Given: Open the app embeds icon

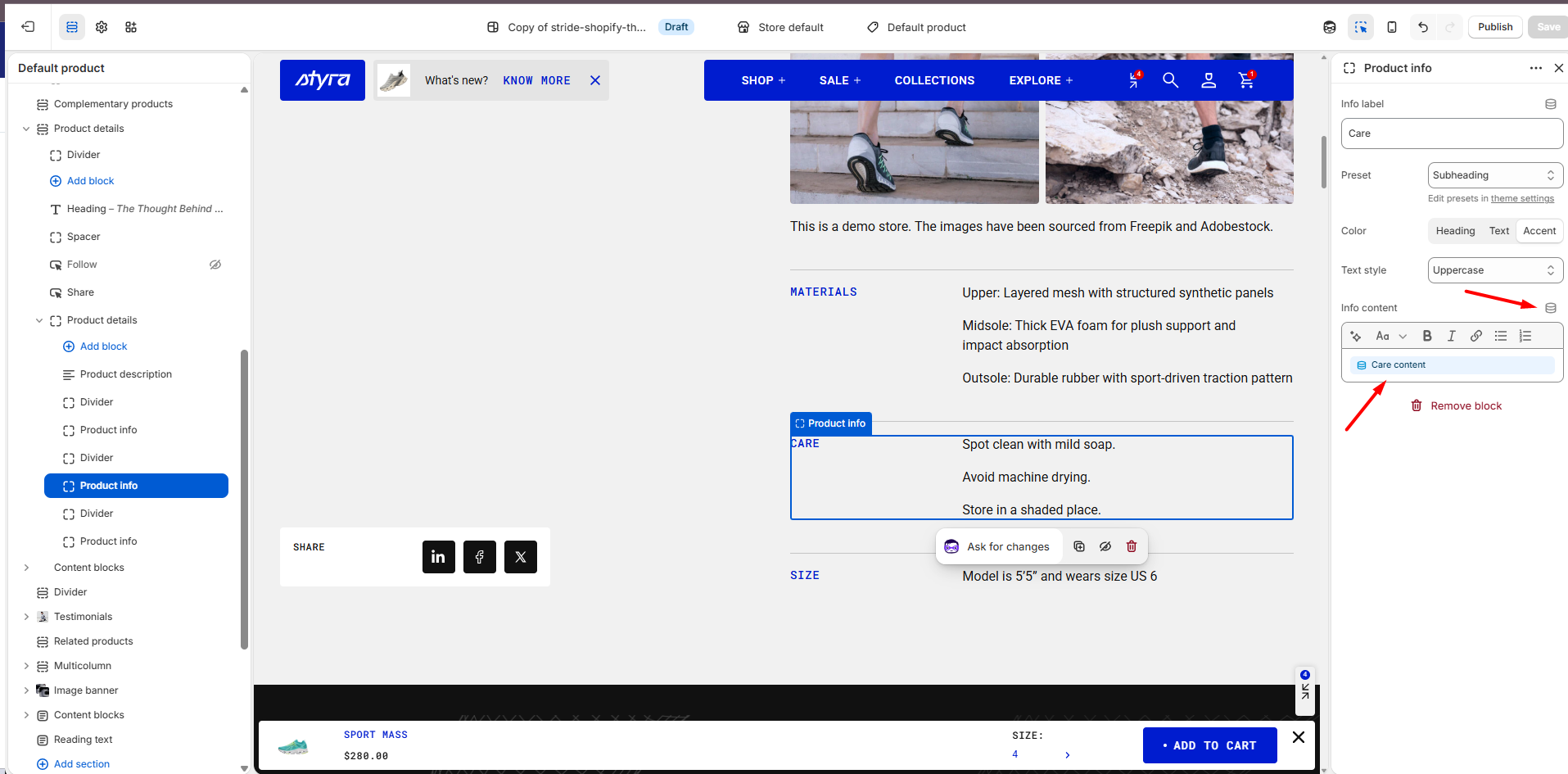Looking at the screenshot, I should tap(131, 27).
